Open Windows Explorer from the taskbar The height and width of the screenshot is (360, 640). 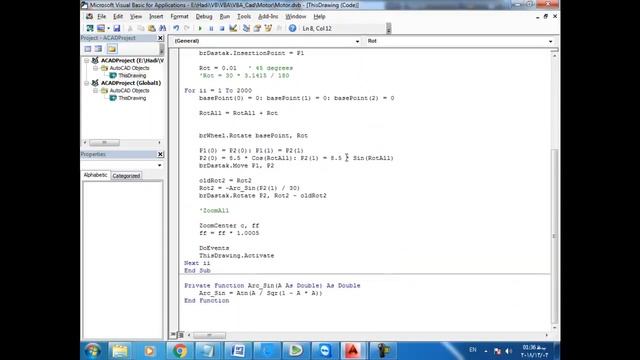120,351
